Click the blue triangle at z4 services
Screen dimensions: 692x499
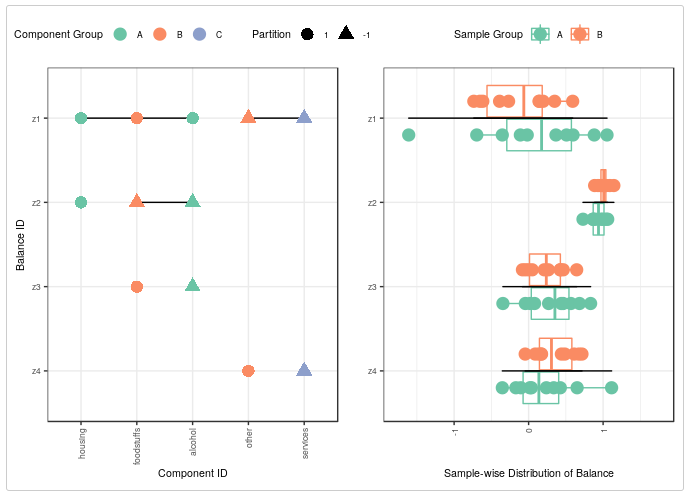click(x=304, y=370)
